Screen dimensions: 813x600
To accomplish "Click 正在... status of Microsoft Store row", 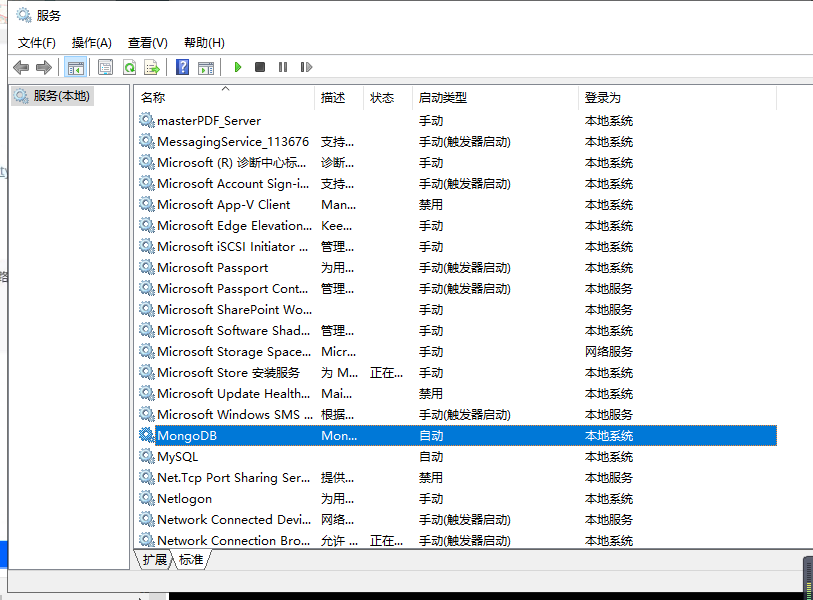I will [x=386, y=373].
